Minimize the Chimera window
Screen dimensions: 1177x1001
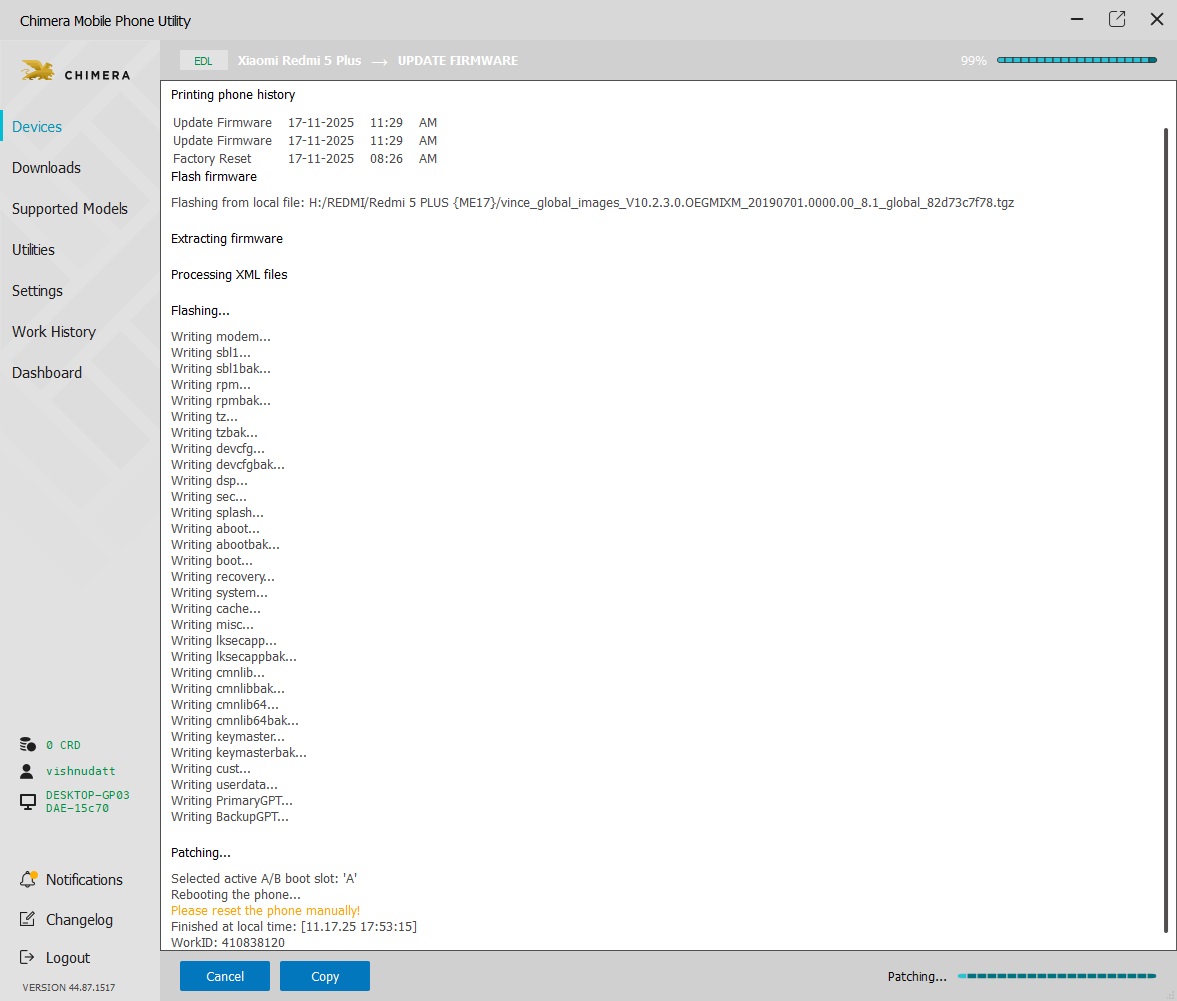pyautogui.click(x=1077, y=20)
